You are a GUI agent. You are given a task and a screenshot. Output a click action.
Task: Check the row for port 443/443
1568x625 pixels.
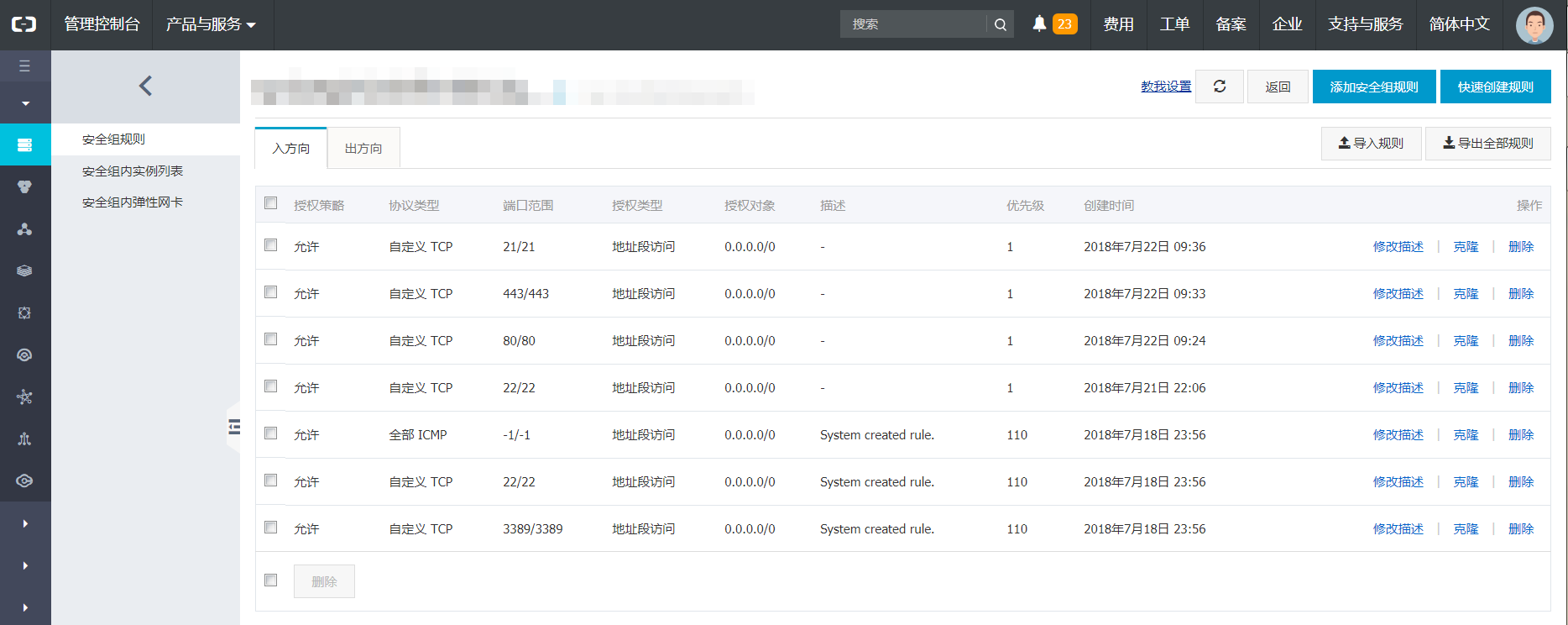270,292
